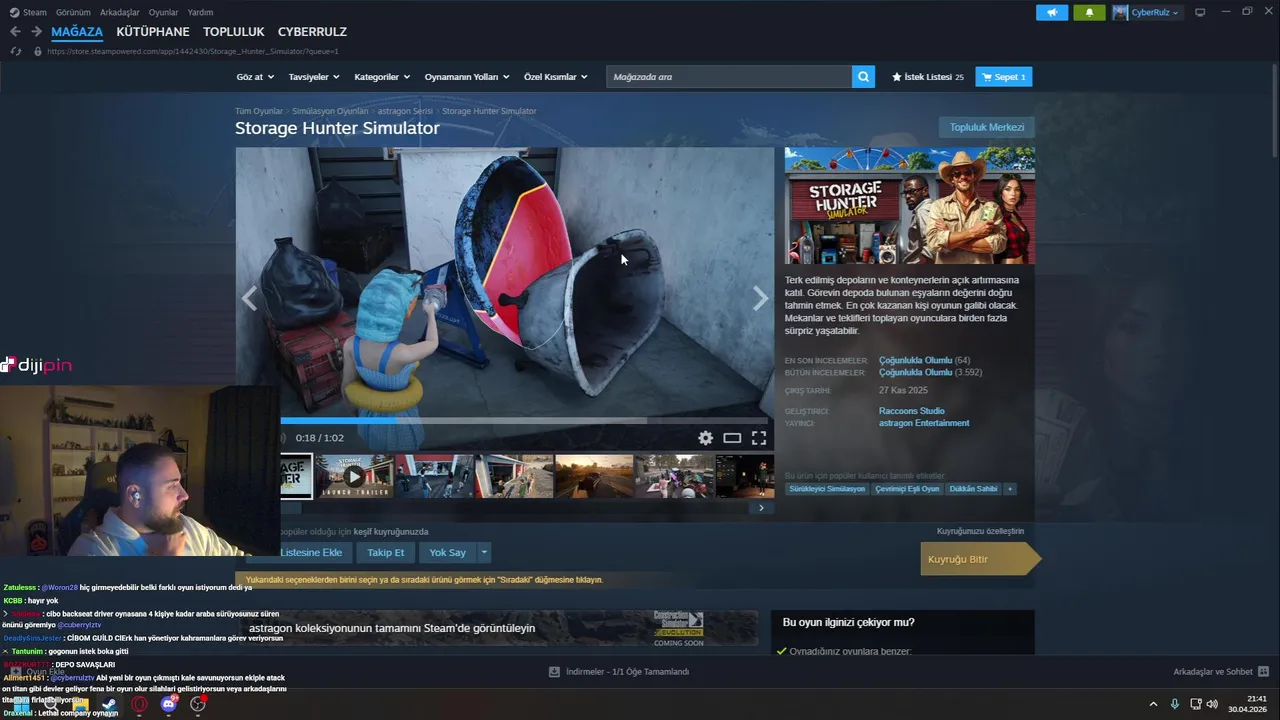The image size is (1280, 720).
Task: Open Topluluk Merkezi
Action: coord(986,127)
